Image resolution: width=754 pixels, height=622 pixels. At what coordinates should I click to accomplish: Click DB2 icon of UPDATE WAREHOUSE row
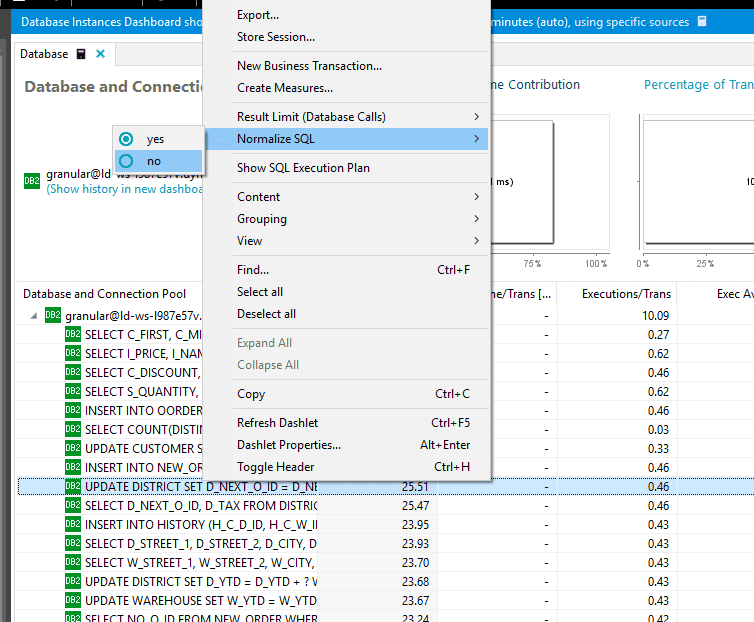pyautogui.click(x=73, y=600)
